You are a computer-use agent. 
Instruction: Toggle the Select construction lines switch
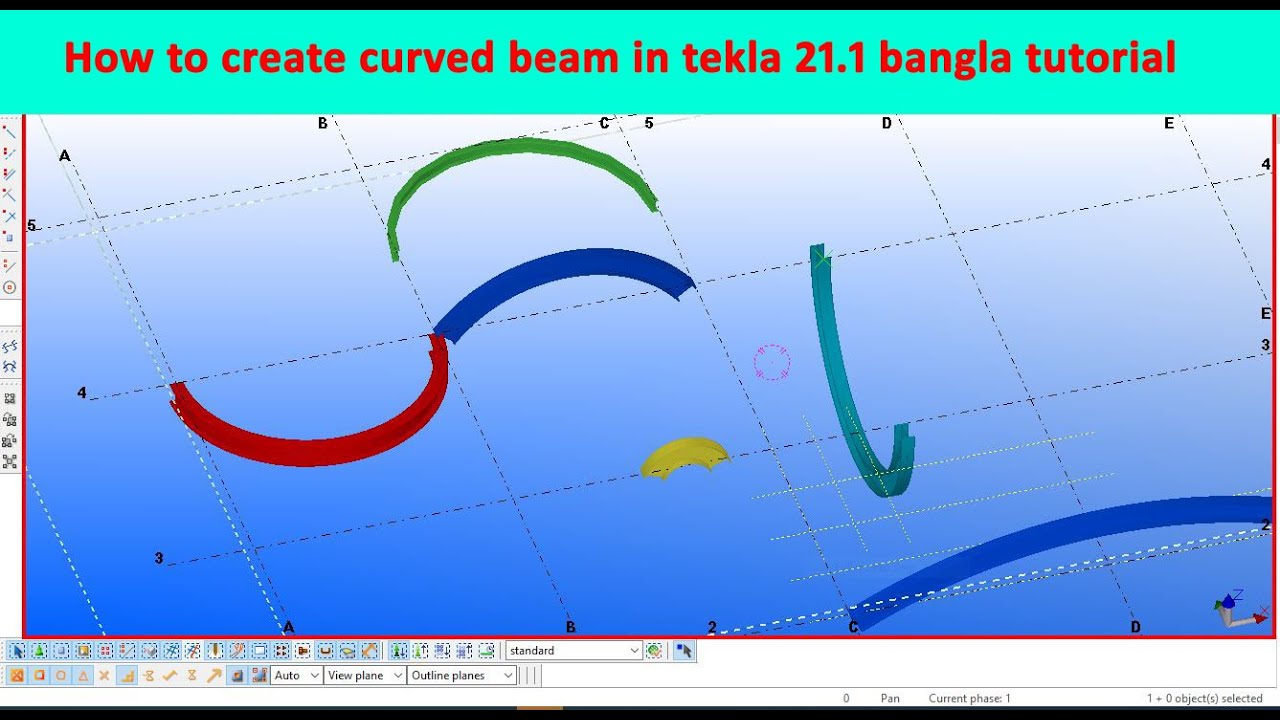click(127, 650)
